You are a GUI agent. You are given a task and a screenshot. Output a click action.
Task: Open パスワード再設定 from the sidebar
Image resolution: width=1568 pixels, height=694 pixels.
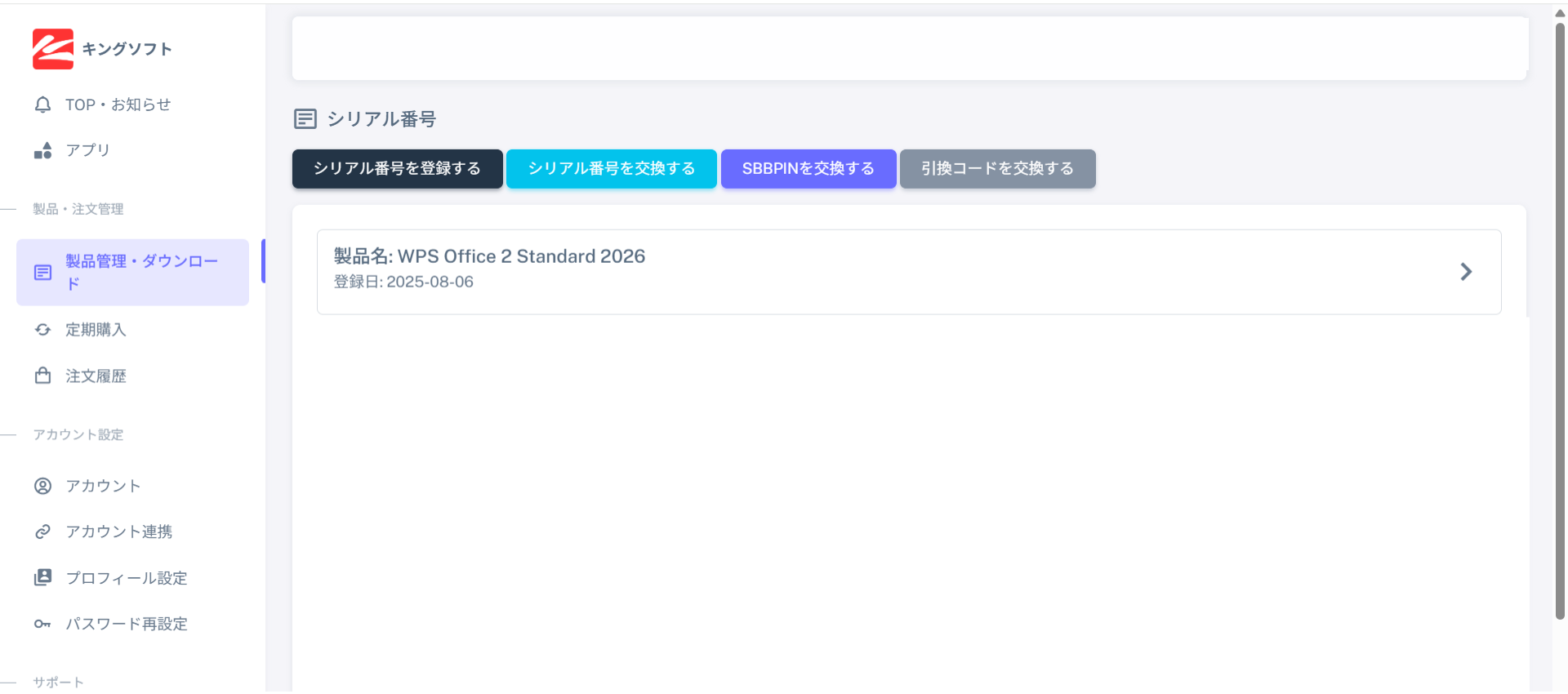[127, 625]
